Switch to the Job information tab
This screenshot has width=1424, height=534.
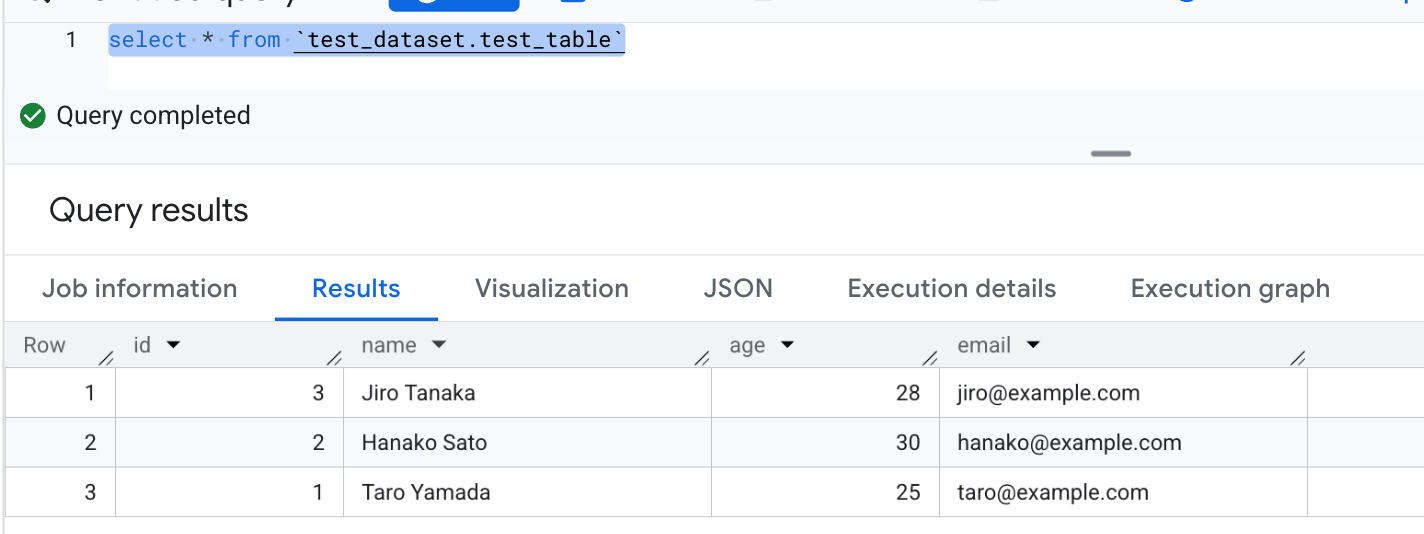(139, 289)
